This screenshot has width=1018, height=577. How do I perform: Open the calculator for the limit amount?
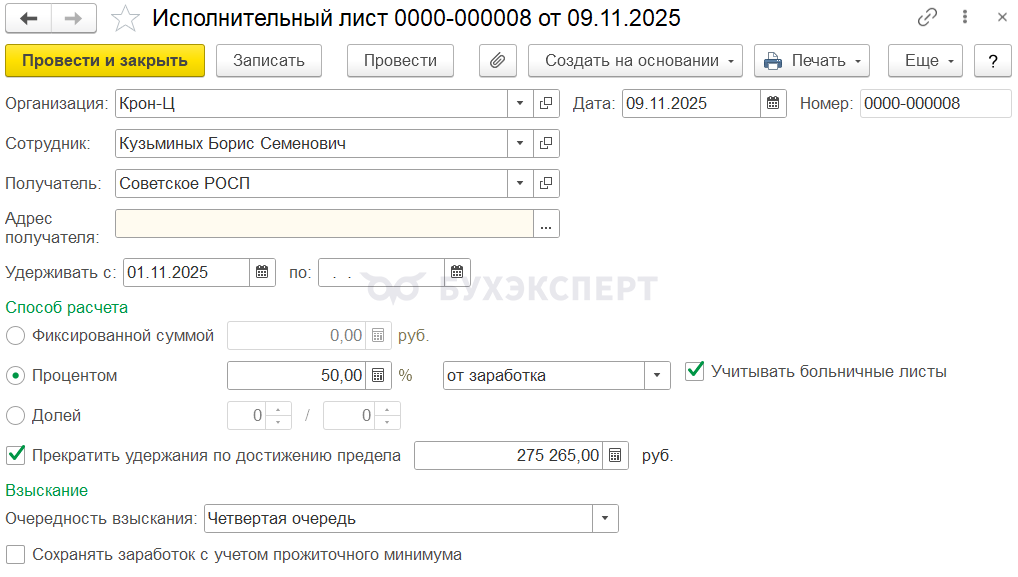click(616, 456)
